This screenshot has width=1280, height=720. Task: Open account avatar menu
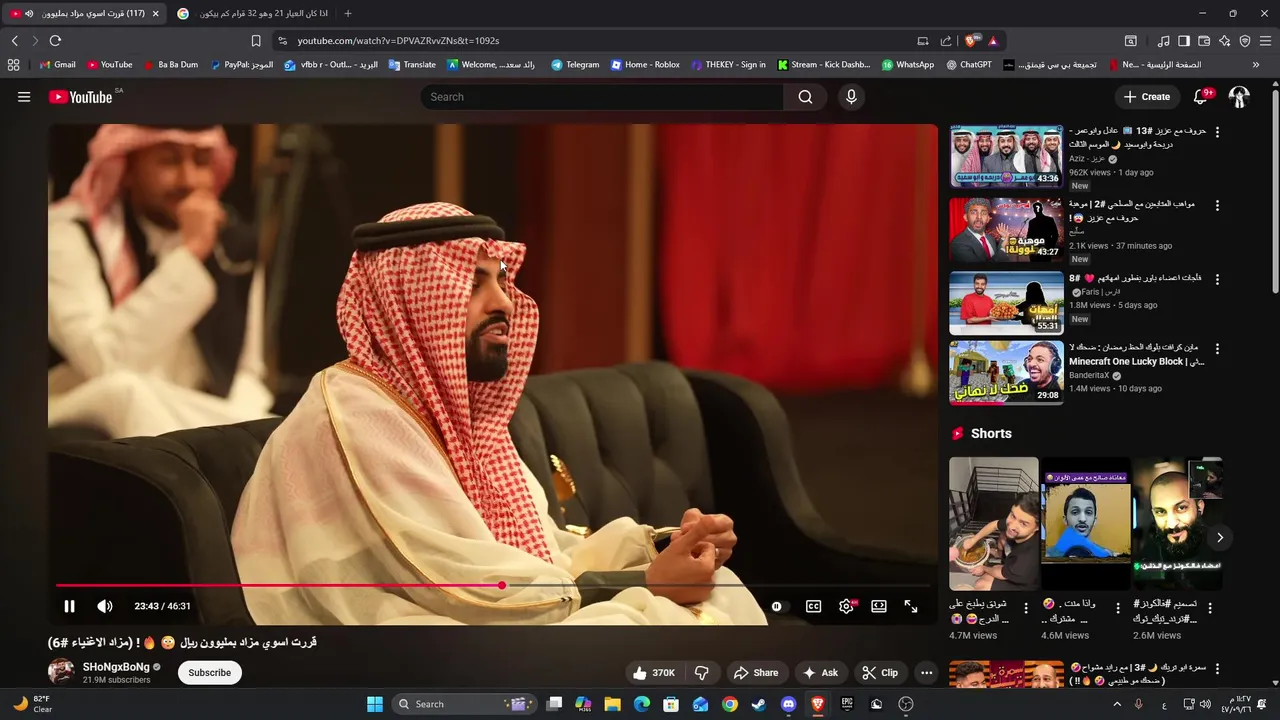pos(1239,97)
